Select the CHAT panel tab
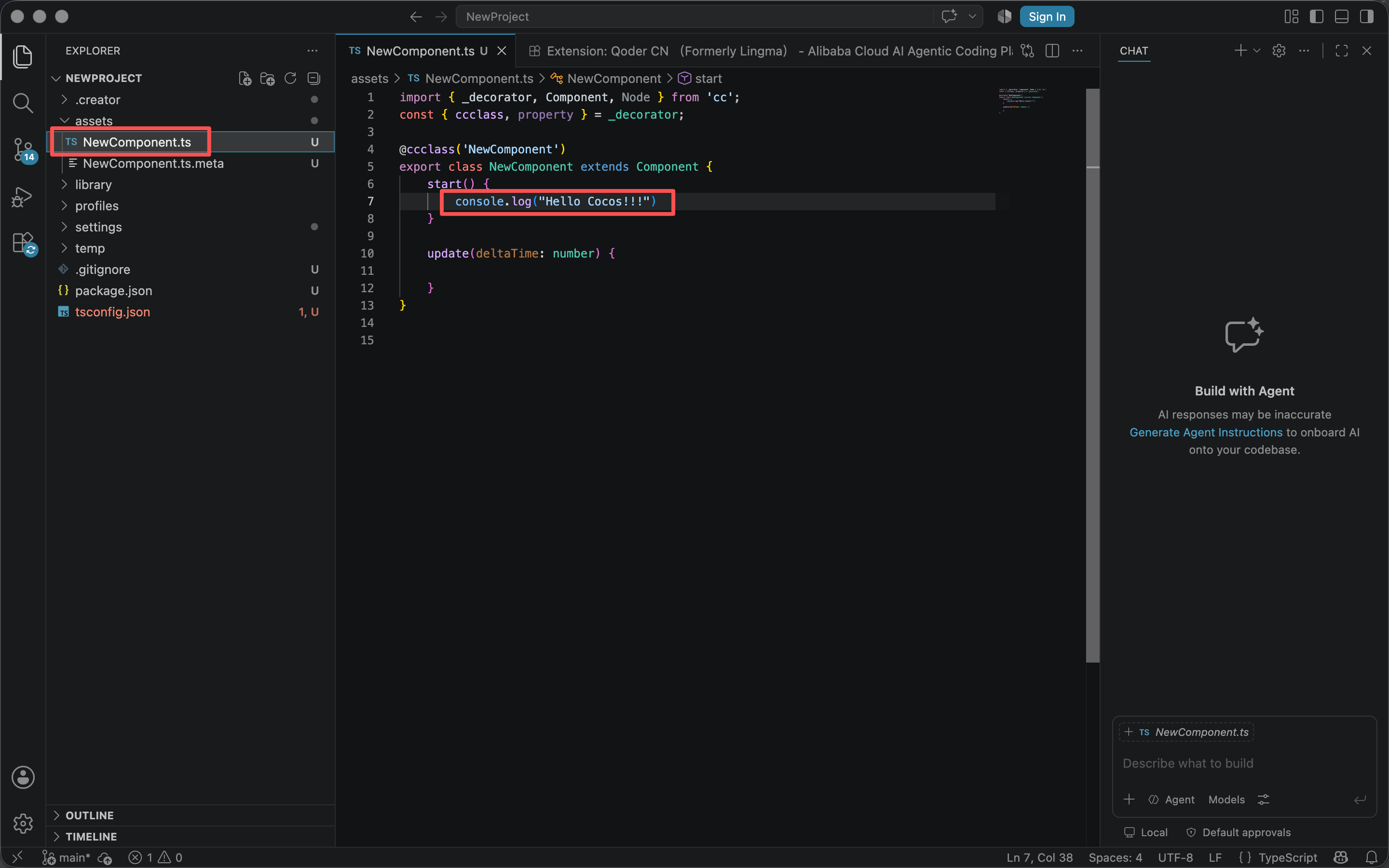 [x=1133, y=51]
